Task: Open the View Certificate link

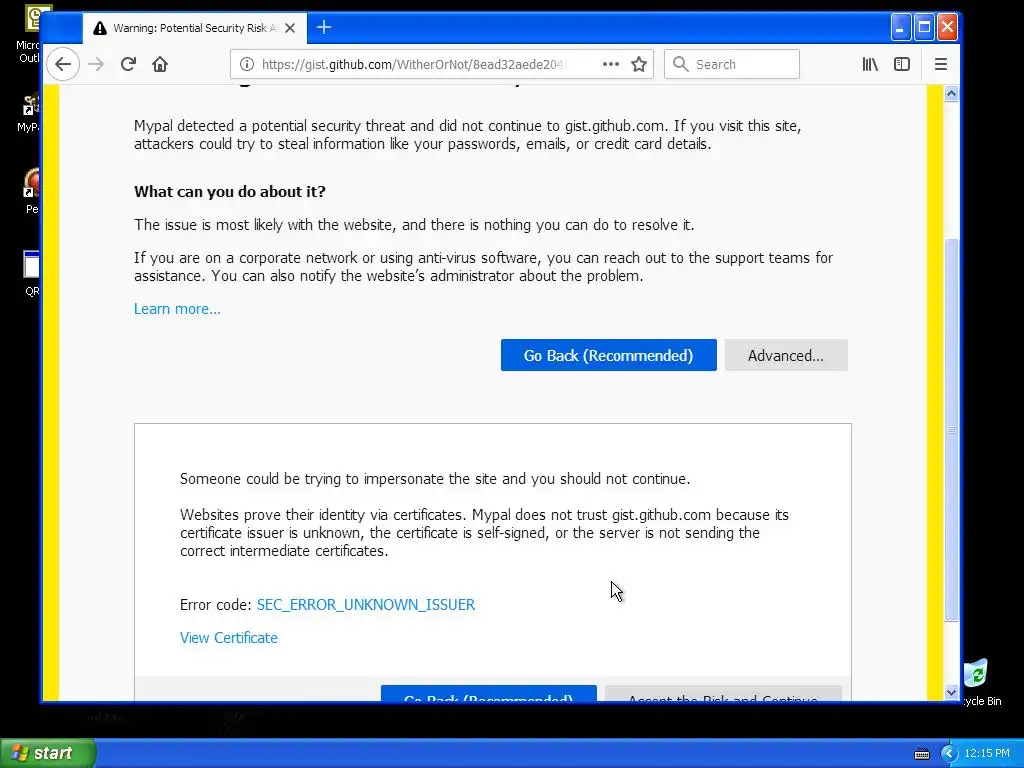Action: (x=229, y=638)
